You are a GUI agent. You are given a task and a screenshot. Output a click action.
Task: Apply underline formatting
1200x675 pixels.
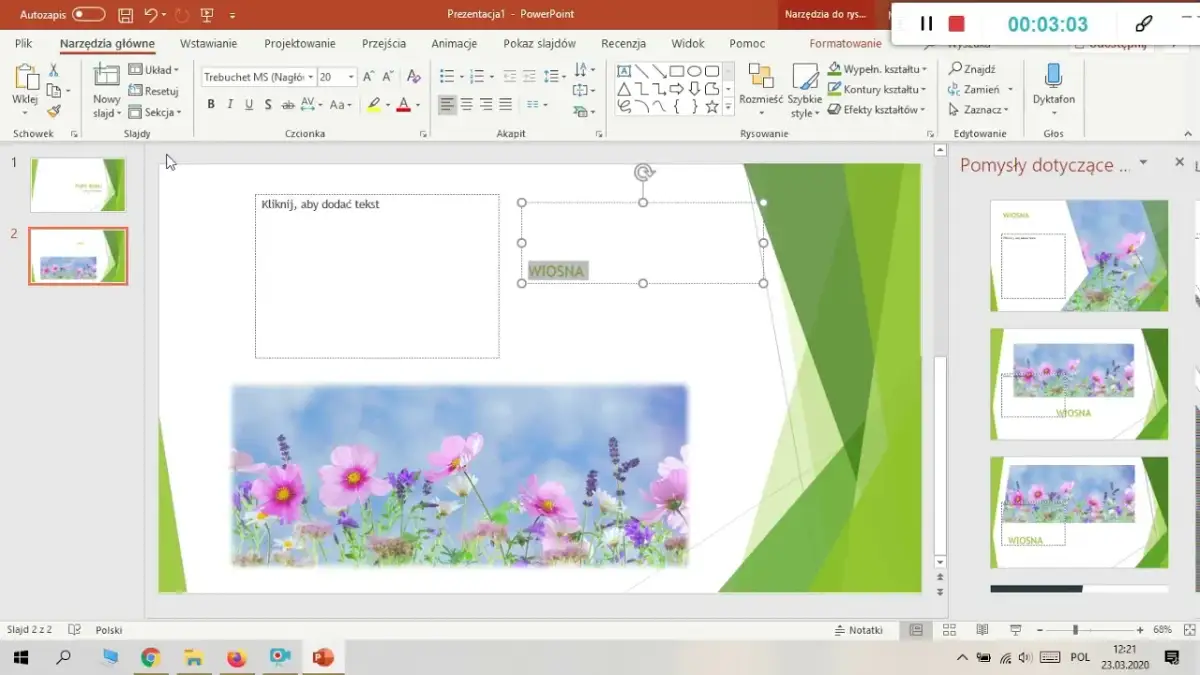pos(248,103)
